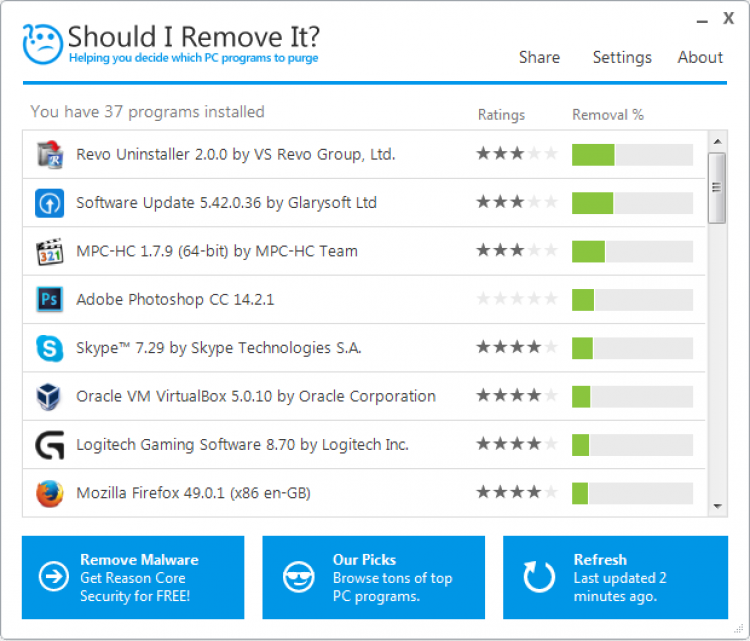Select the Skype program icon
750x641 pixels.
coord(50,348)
